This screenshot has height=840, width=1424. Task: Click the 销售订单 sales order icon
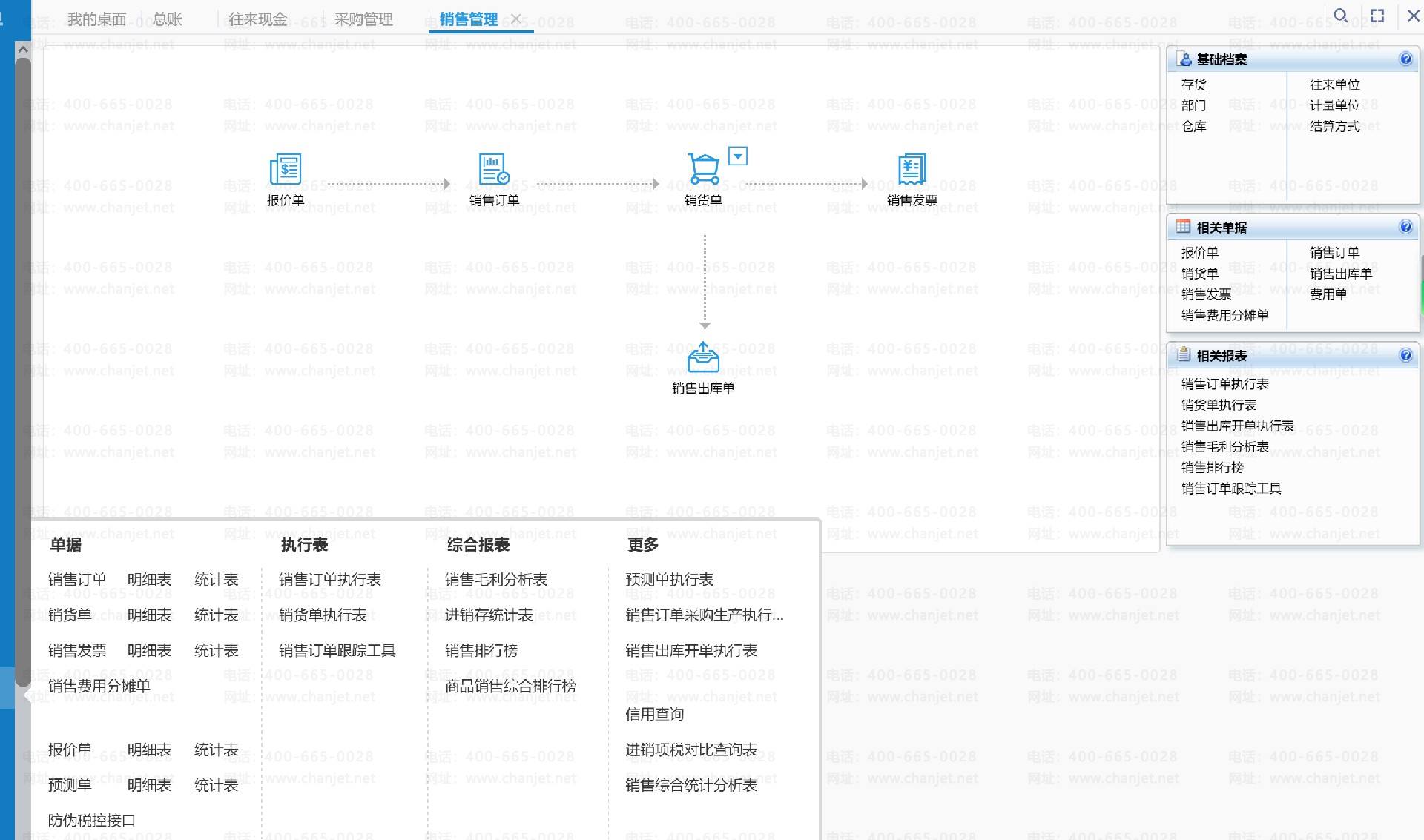pyautogui.click(x=494, y=170)
